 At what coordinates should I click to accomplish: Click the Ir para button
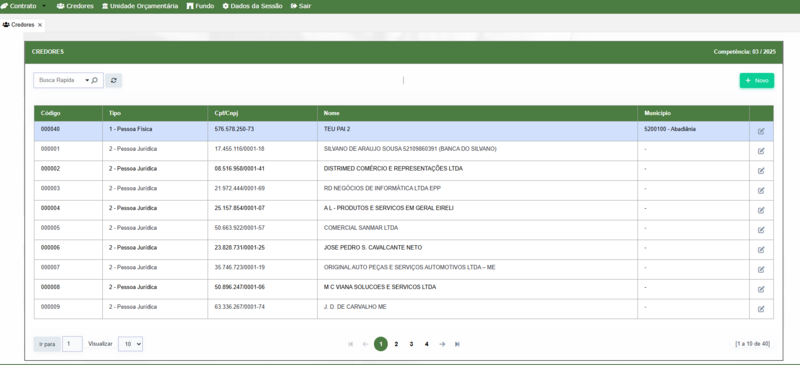47,344
